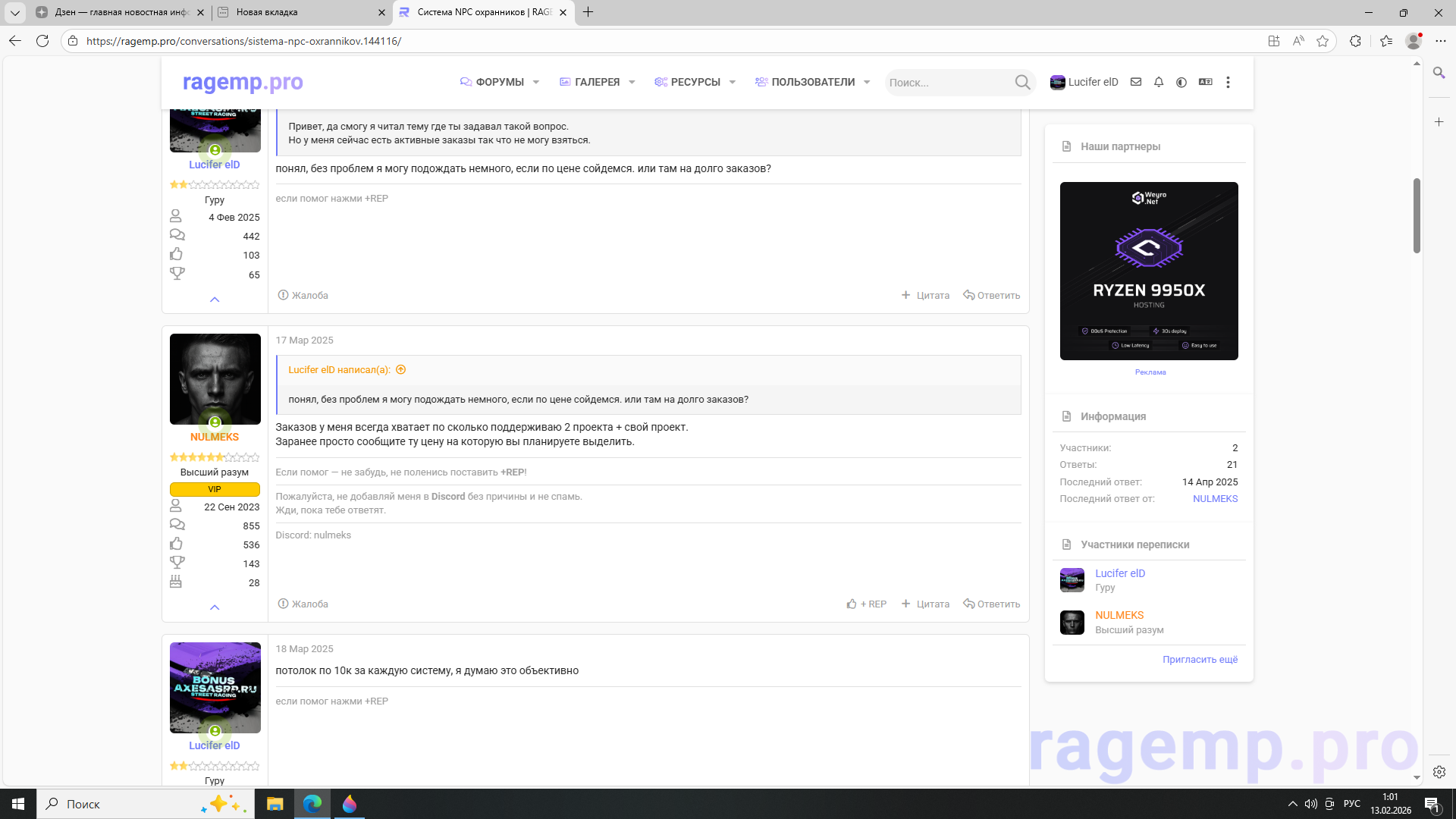1456x819 pixels.
Task: Click the Пригласить ещё link
Action: [x=1200, y=660]
